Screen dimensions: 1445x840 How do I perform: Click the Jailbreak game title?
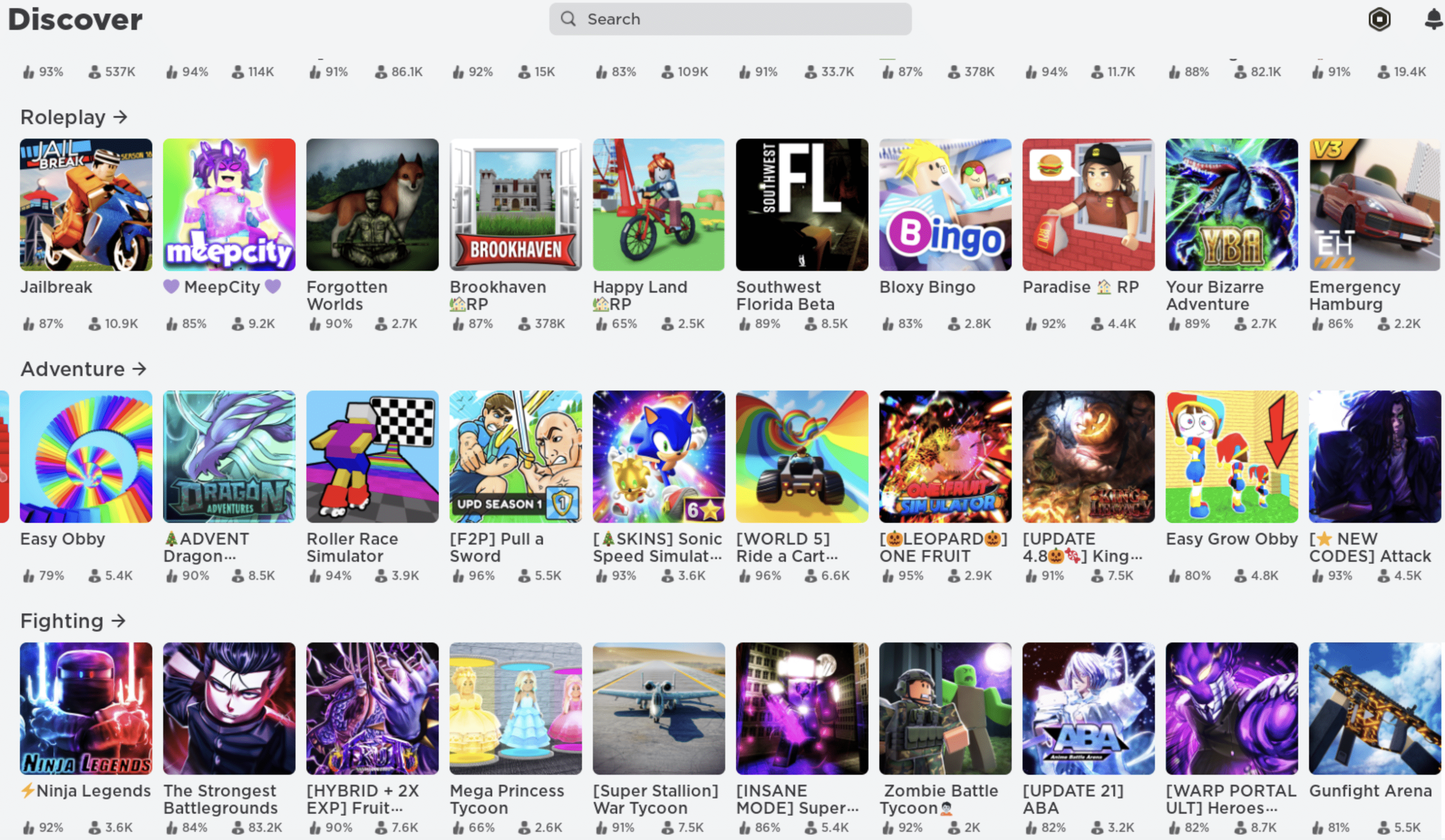(56, 287)
